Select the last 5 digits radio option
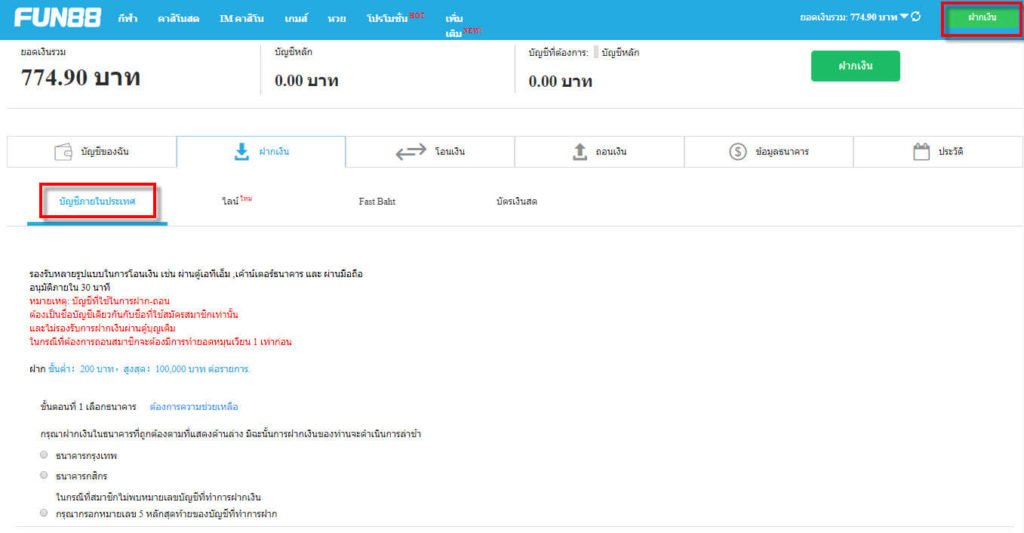1024x533 pixels. (x=44, y=513)
